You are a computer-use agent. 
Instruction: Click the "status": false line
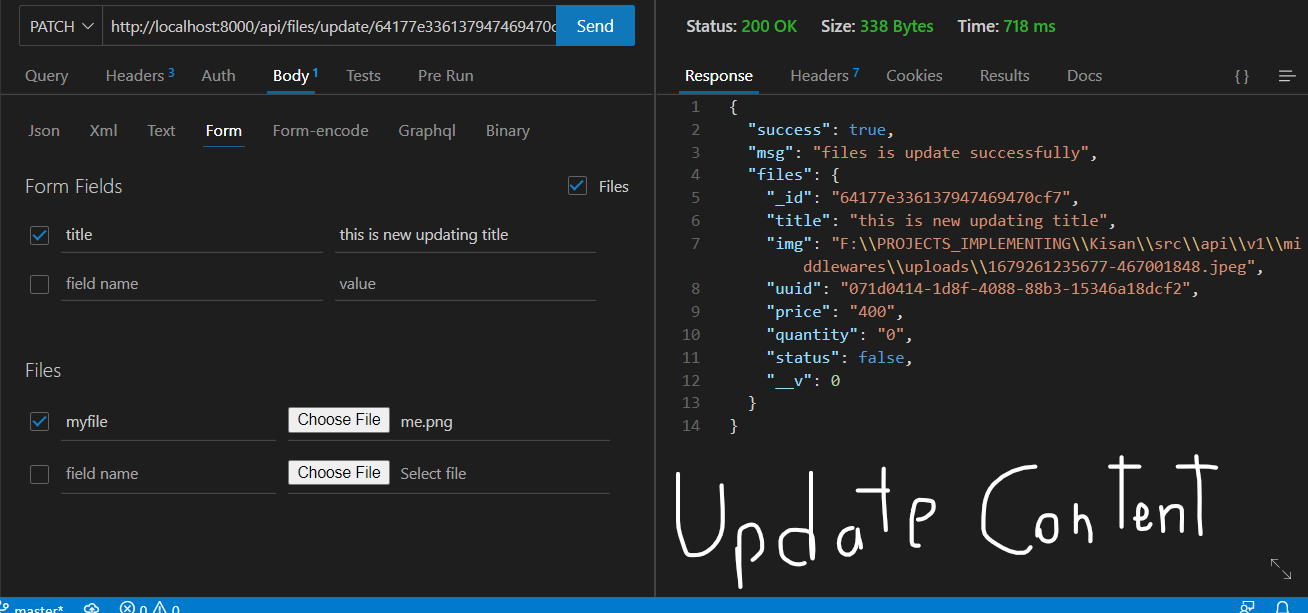click(840, 357)
